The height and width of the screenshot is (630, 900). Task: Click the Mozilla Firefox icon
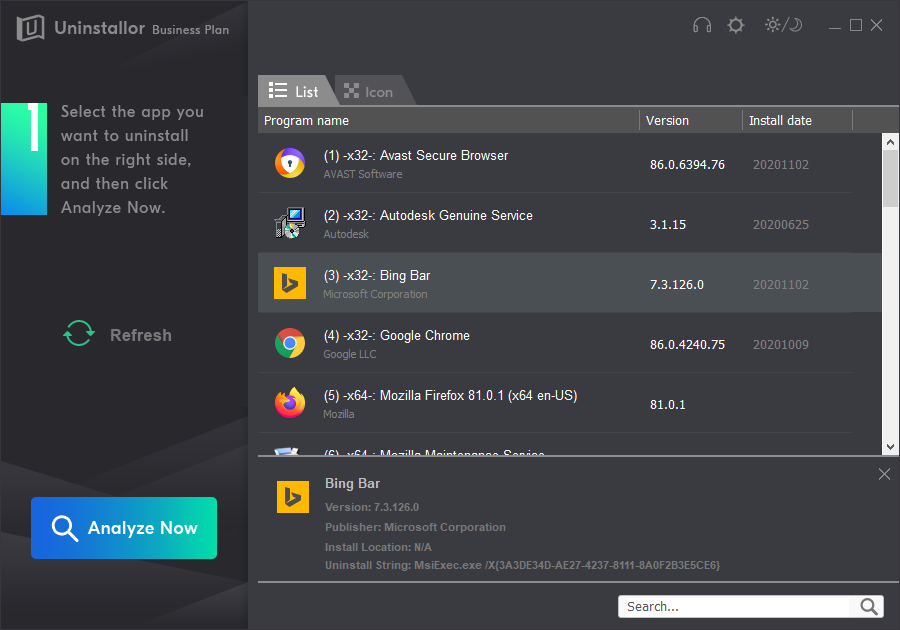coord(290,403)
